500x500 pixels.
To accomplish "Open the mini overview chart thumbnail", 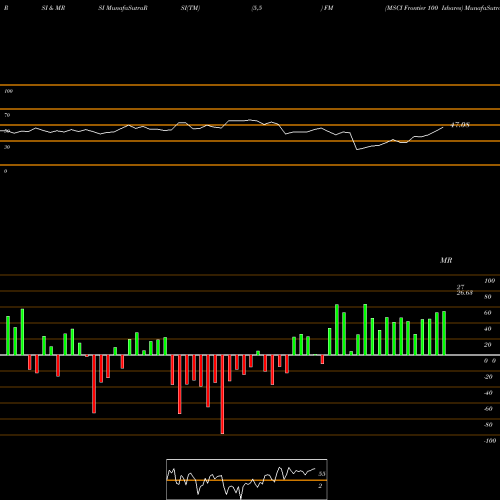I will [x=247, y=479].
